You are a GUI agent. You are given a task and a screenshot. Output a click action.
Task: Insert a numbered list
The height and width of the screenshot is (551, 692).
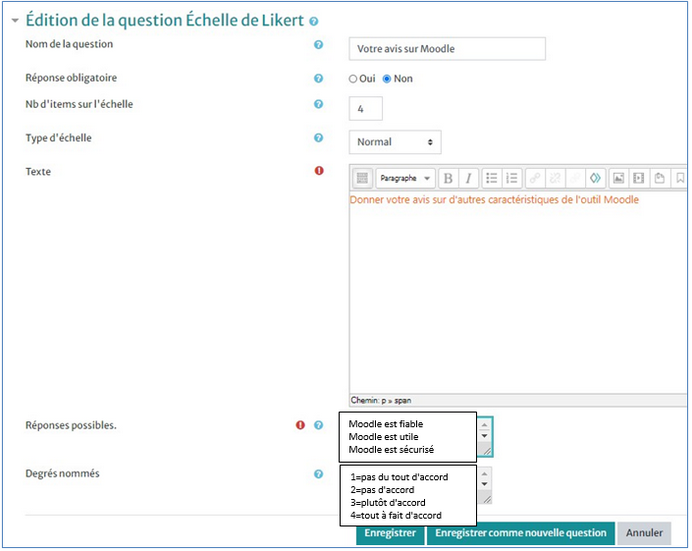(x=512, y=178)
